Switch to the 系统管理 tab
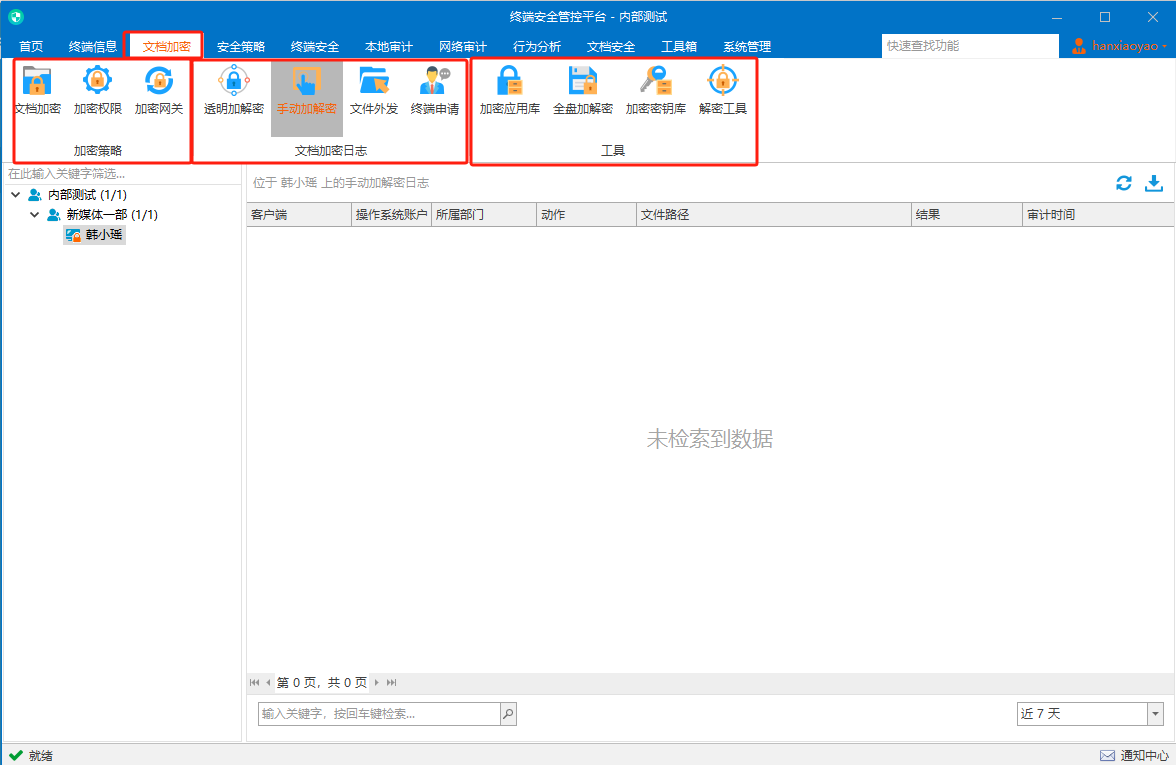 [747, 46]
